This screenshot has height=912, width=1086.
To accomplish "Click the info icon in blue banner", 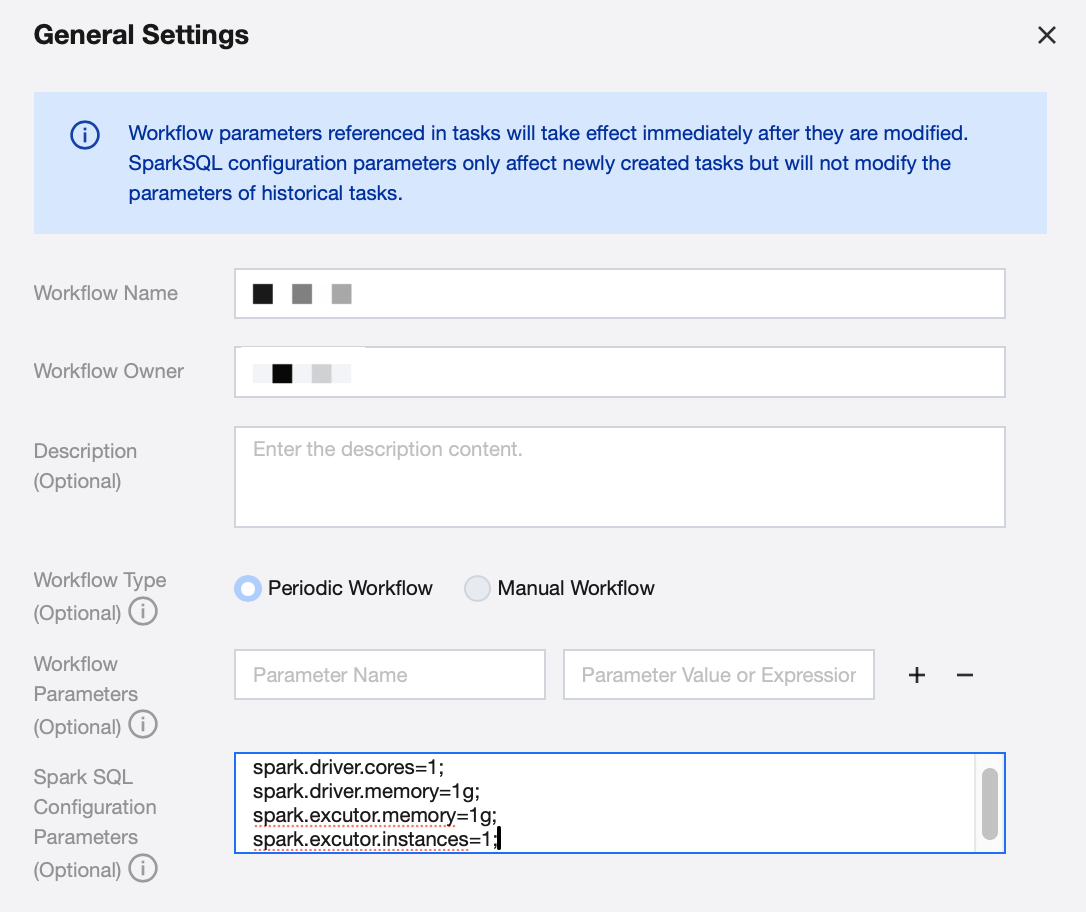I will point(85,135).
